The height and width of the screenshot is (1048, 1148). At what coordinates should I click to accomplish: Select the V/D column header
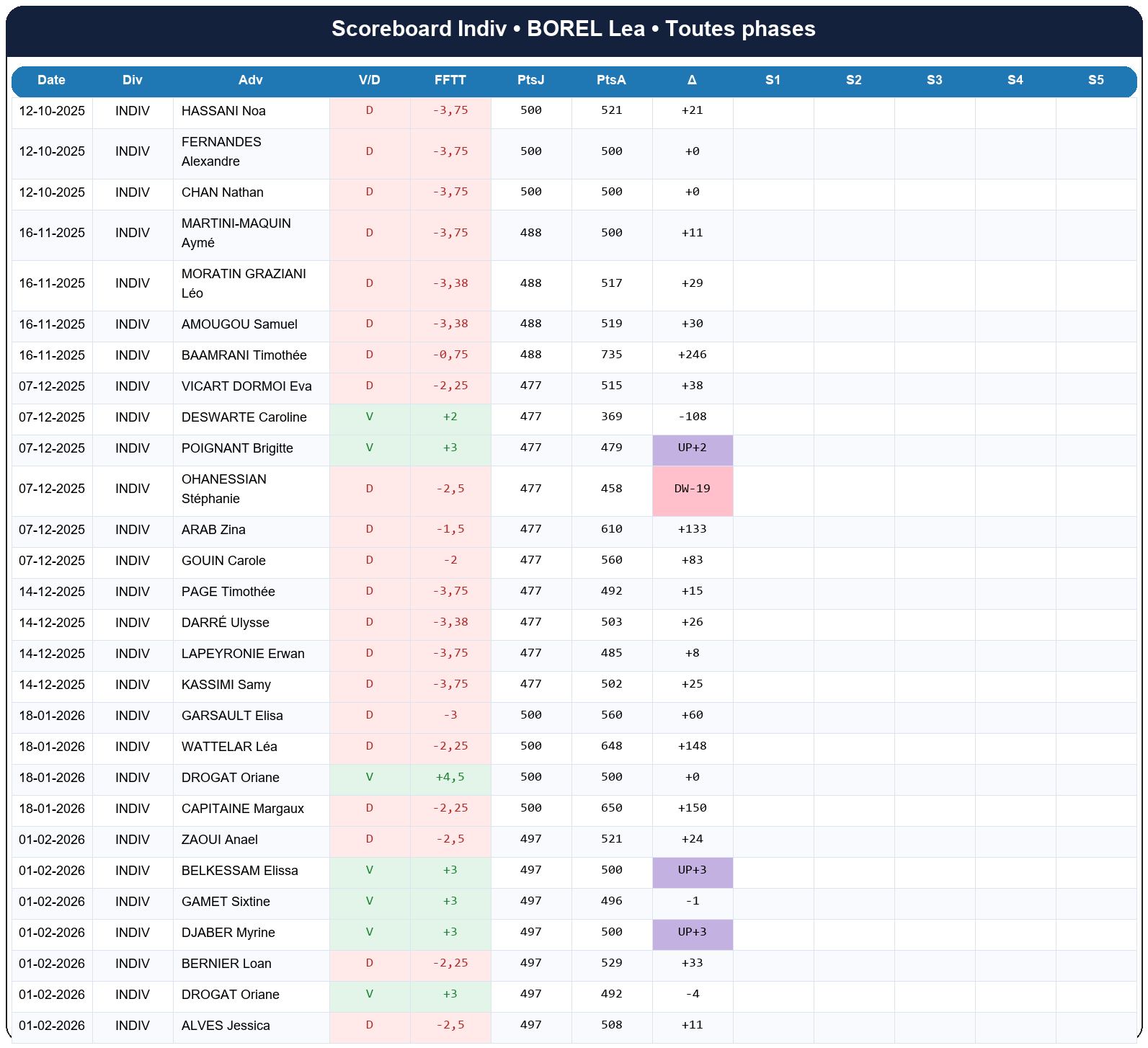369,80
